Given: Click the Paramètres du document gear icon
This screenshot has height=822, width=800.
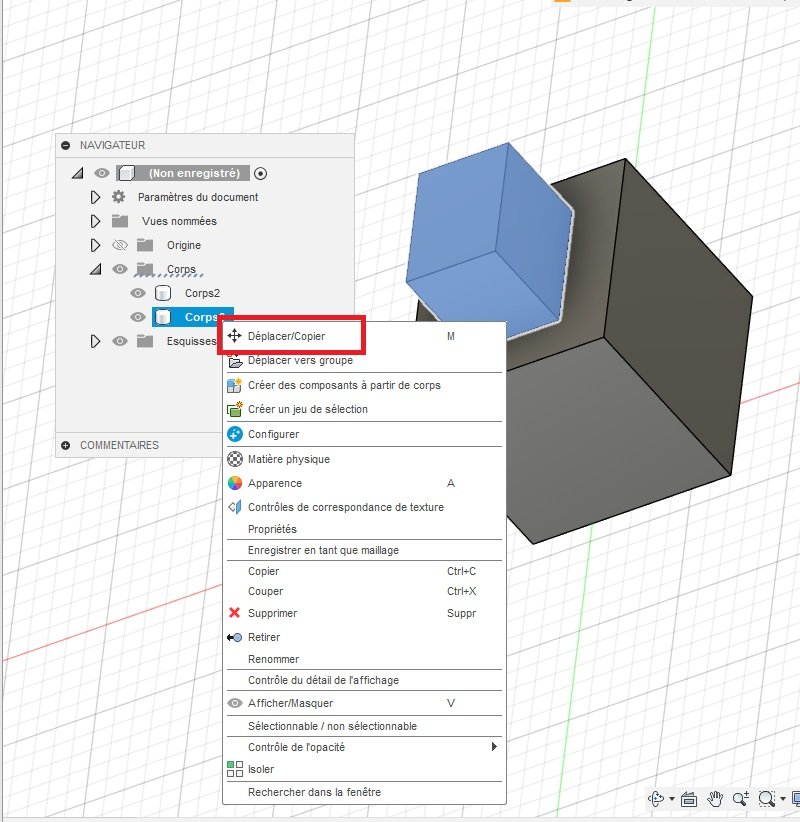Looking at the screenshot, I should (118, 197).
